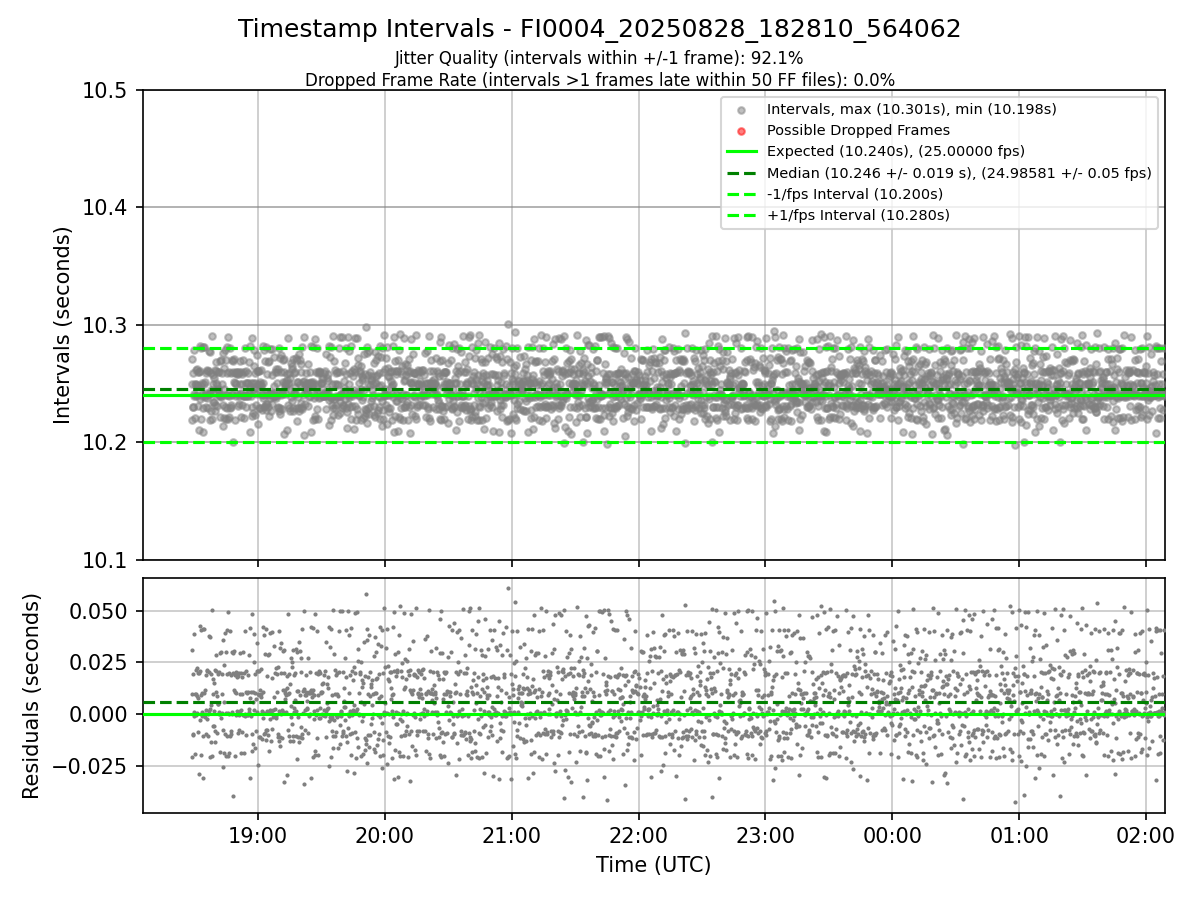The height and width of the screenshot is (900, 1200).
Task: Click the Time (UTC) x-axis label
Action: click(653, 865)
